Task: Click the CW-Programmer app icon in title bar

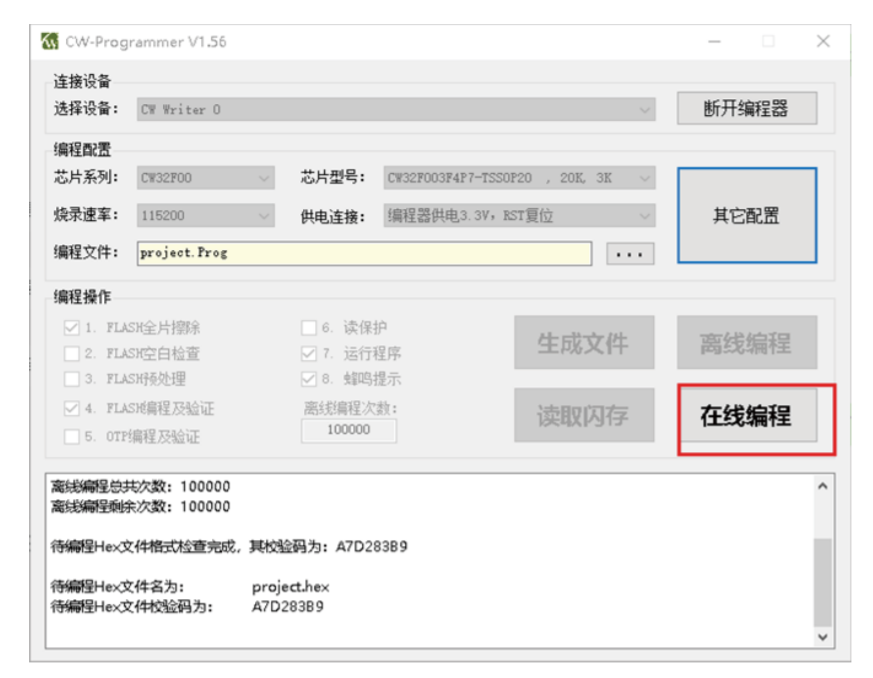Action: pyautogui.click(x=50, y=41)
